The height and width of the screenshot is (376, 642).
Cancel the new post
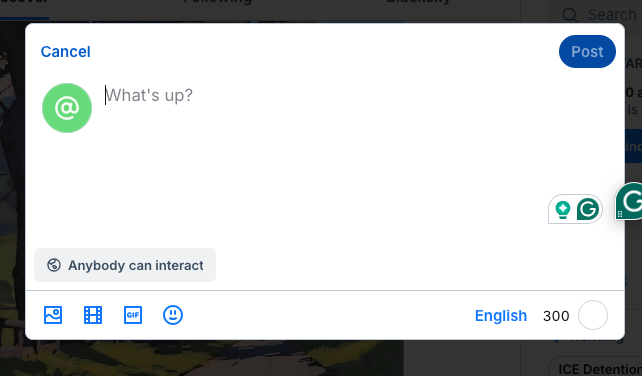pyautogui.click(x=66, y=52)
